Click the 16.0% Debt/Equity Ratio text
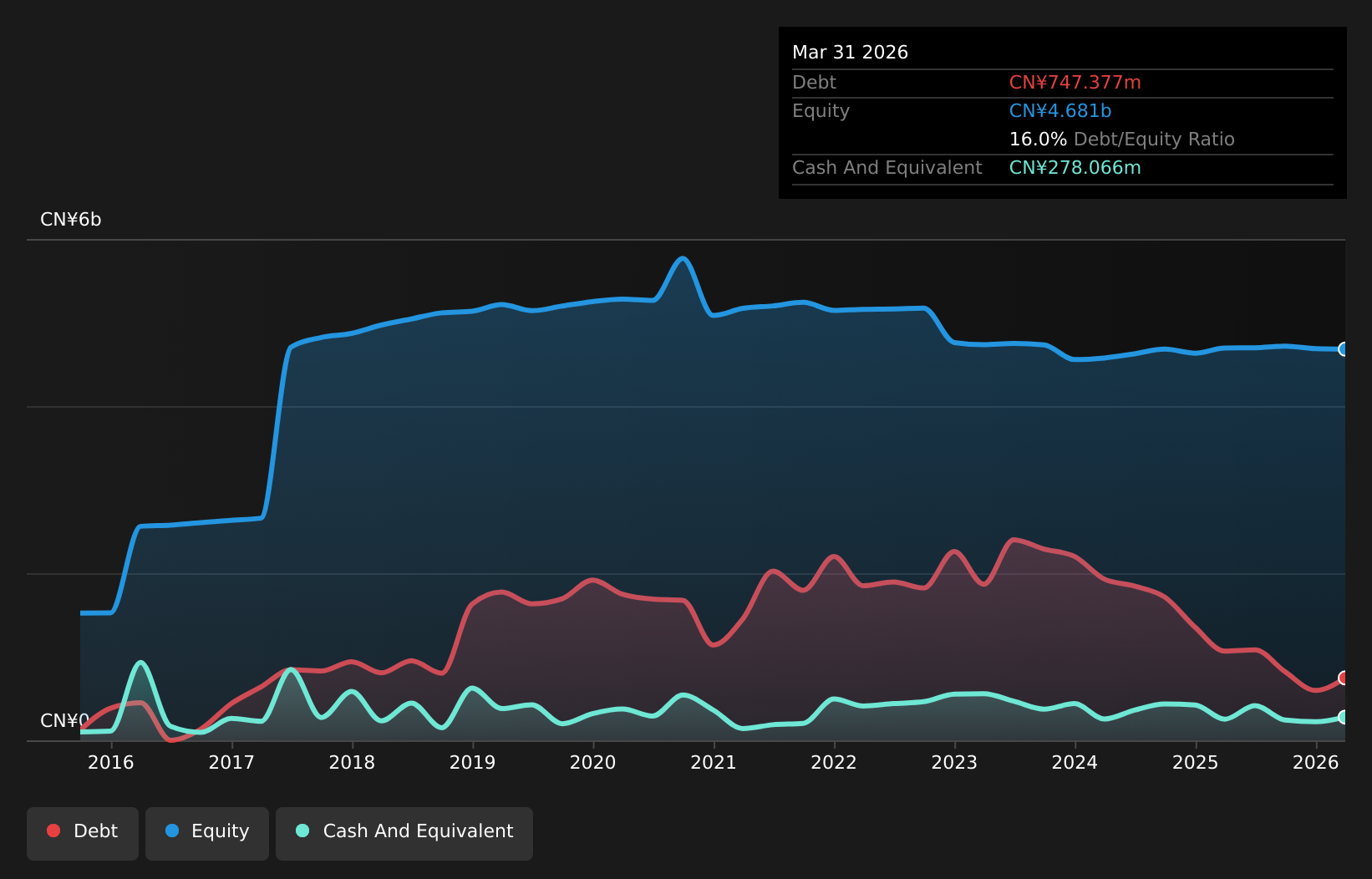 coord(1121,140)
